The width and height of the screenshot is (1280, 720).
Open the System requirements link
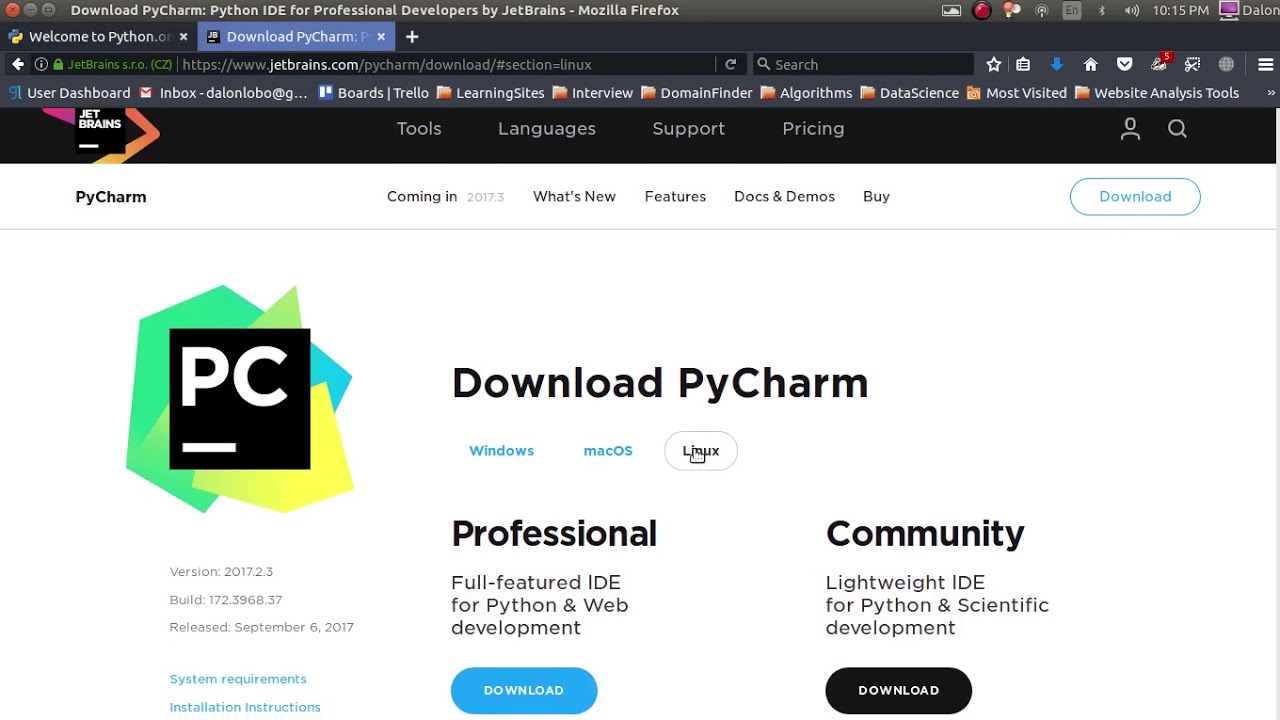(x=238, y=679)
